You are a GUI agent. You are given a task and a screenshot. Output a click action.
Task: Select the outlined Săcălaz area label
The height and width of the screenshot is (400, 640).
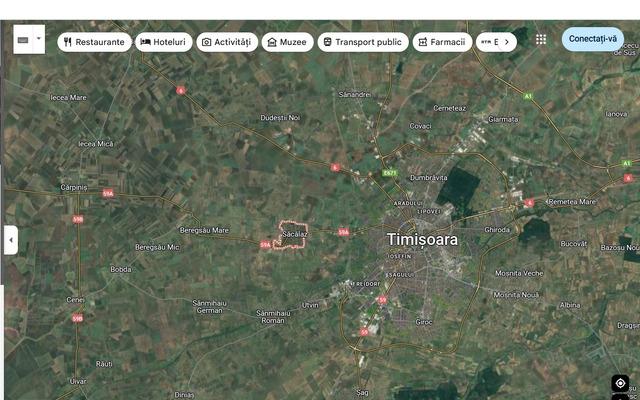(x=295, y=234)
